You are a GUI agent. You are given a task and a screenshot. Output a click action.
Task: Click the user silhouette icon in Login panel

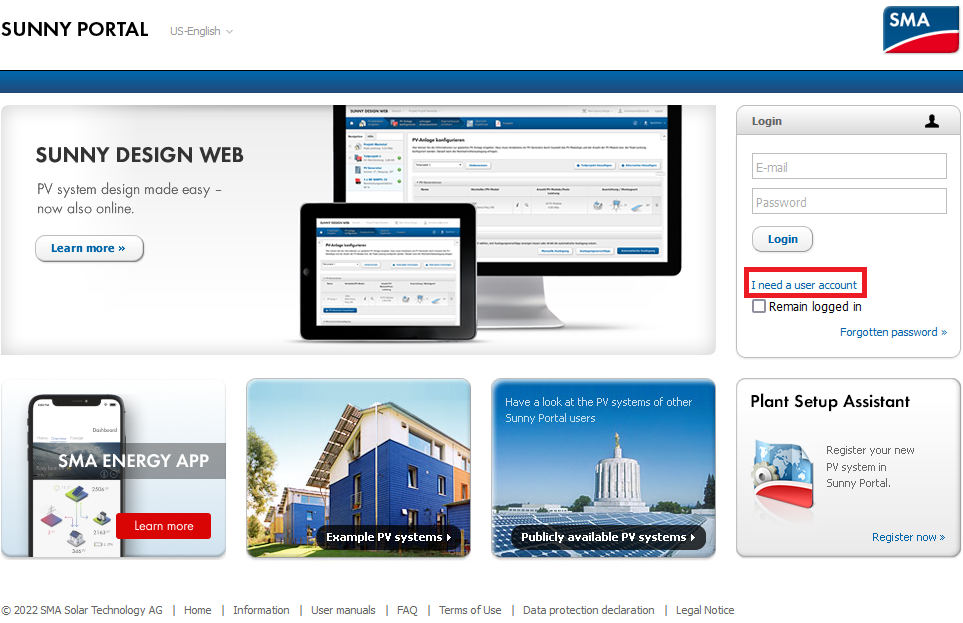point(932,120)
